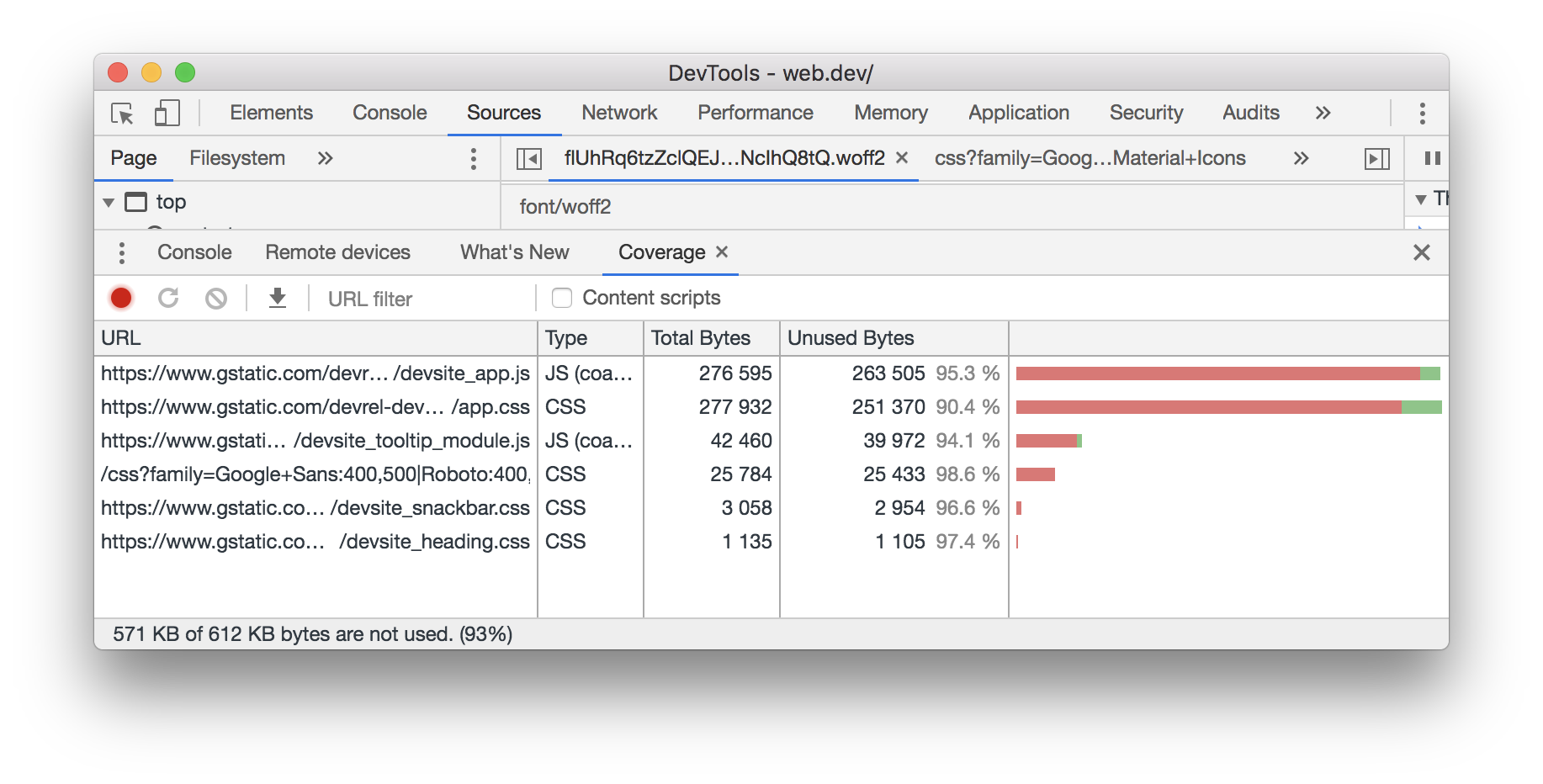Viewport: 1543px width, 784px height.
Task: Select the devsite_app.js coverage row
Action: (315, 373)
